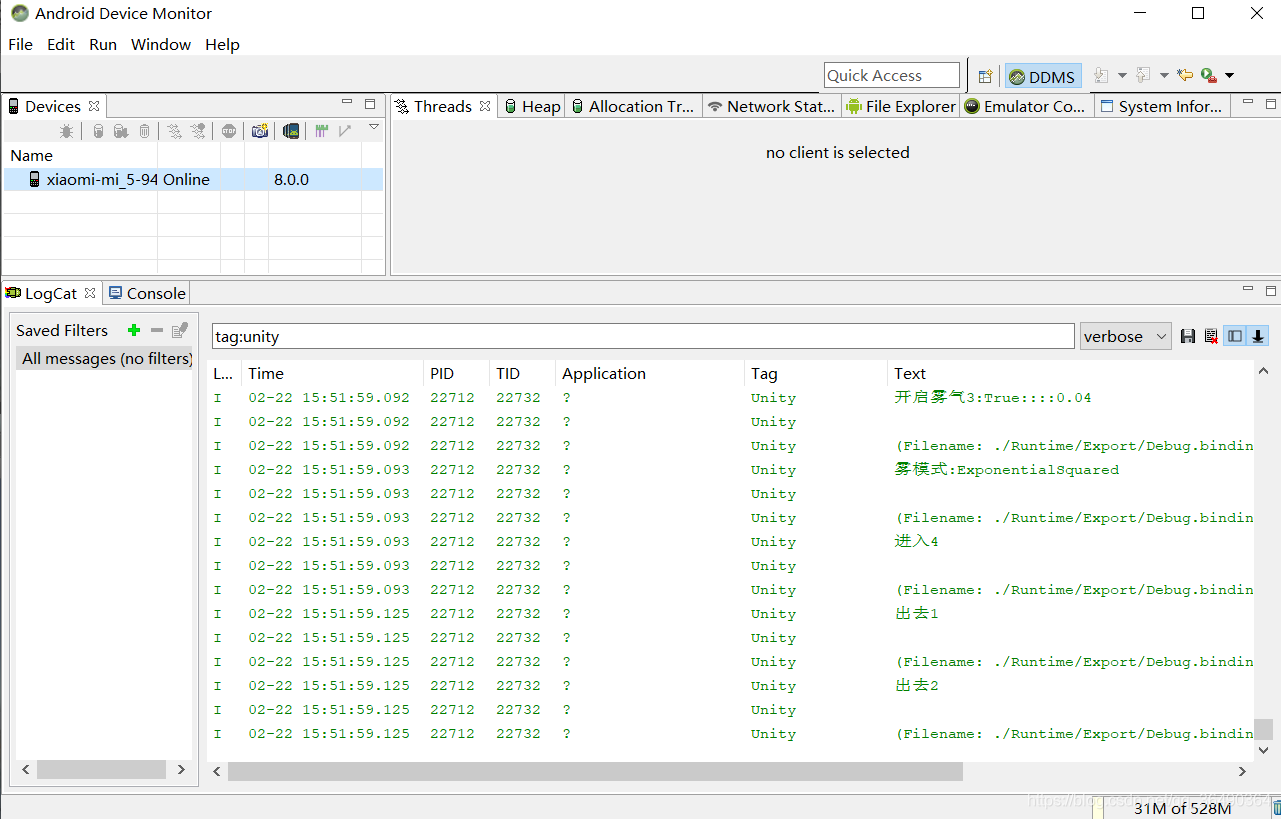Image resolution: width=1281 pixels, height=819 pixels.
Task: Click the Run External Tools icon
Action: tap(1209, 76)
